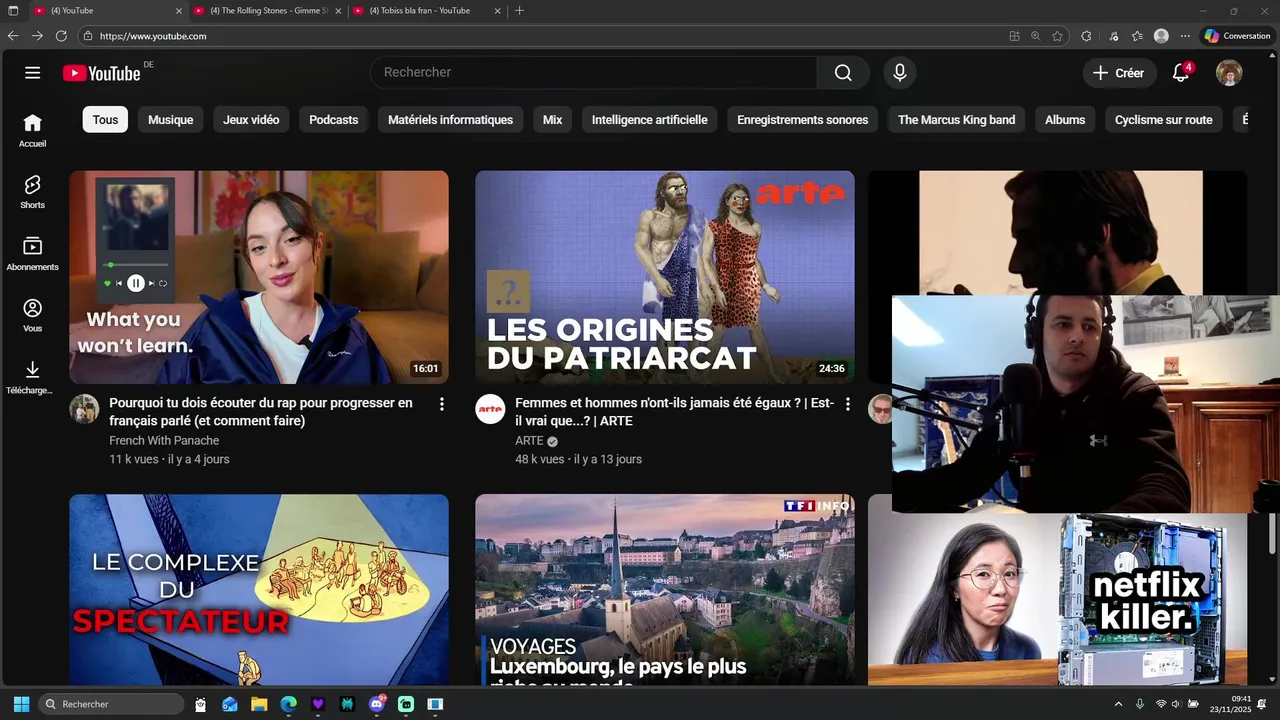
Task: Click the Créer button
Action: 1119,73
